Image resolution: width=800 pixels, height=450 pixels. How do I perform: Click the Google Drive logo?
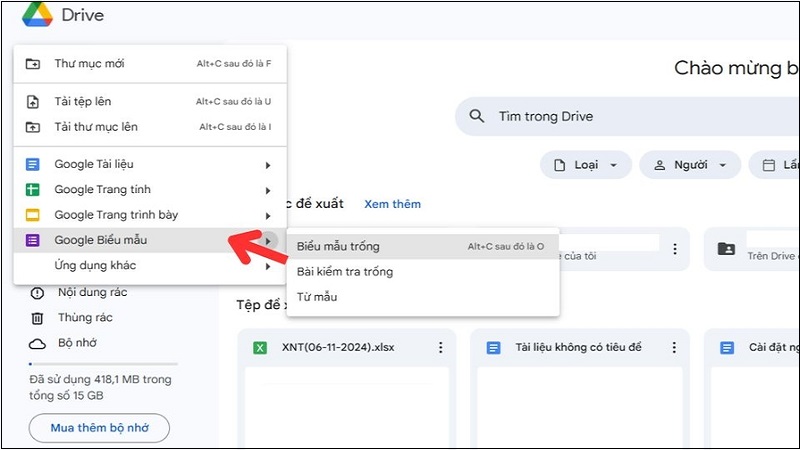(37, 14)
